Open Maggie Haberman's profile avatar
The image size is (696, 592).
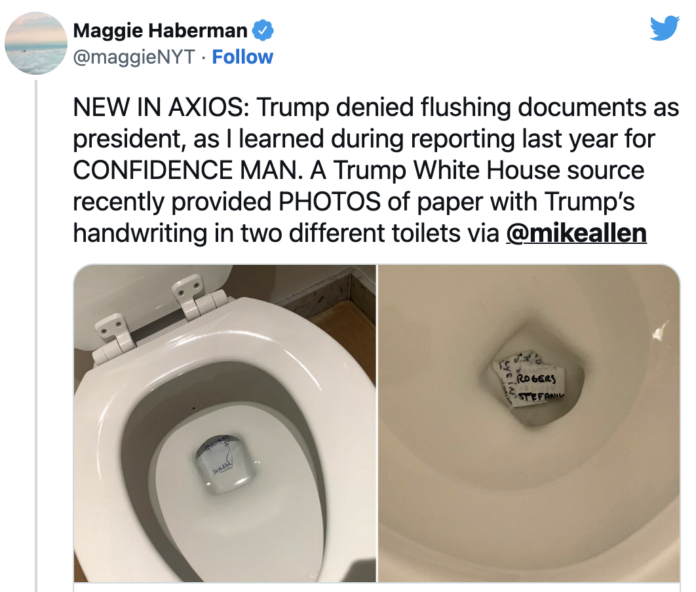(36, 43)
